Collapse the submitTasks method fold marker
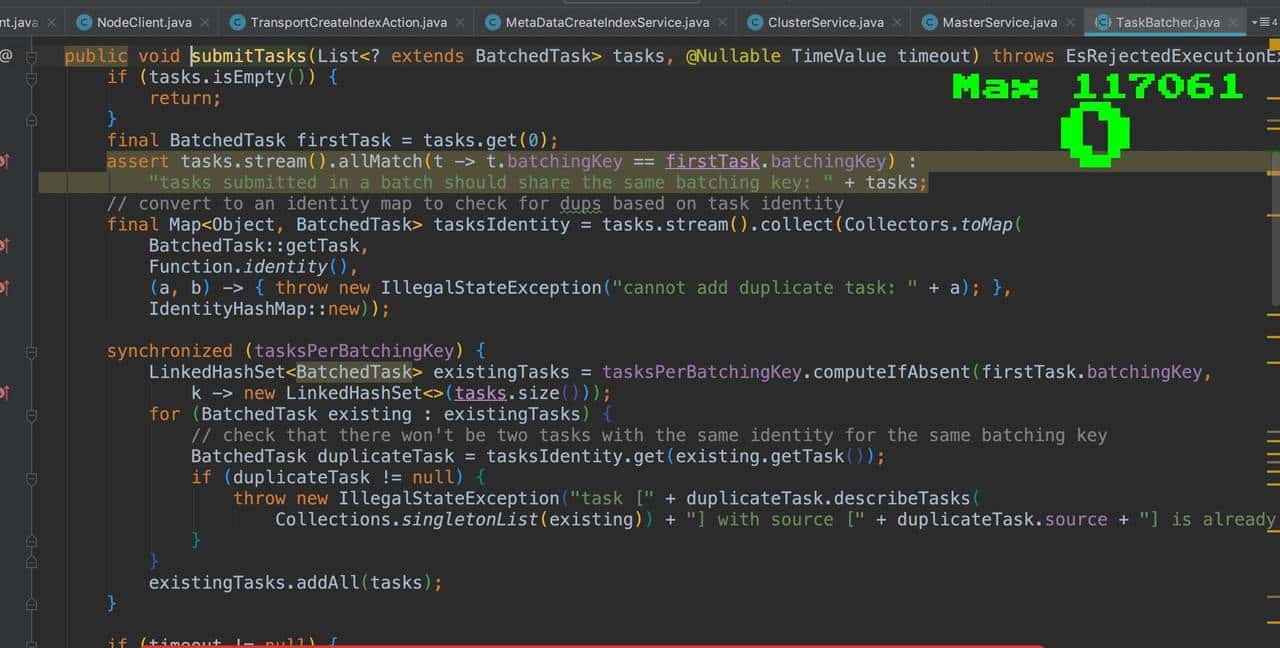Viewport: 1280px width, 648px height. click(32, 57)
